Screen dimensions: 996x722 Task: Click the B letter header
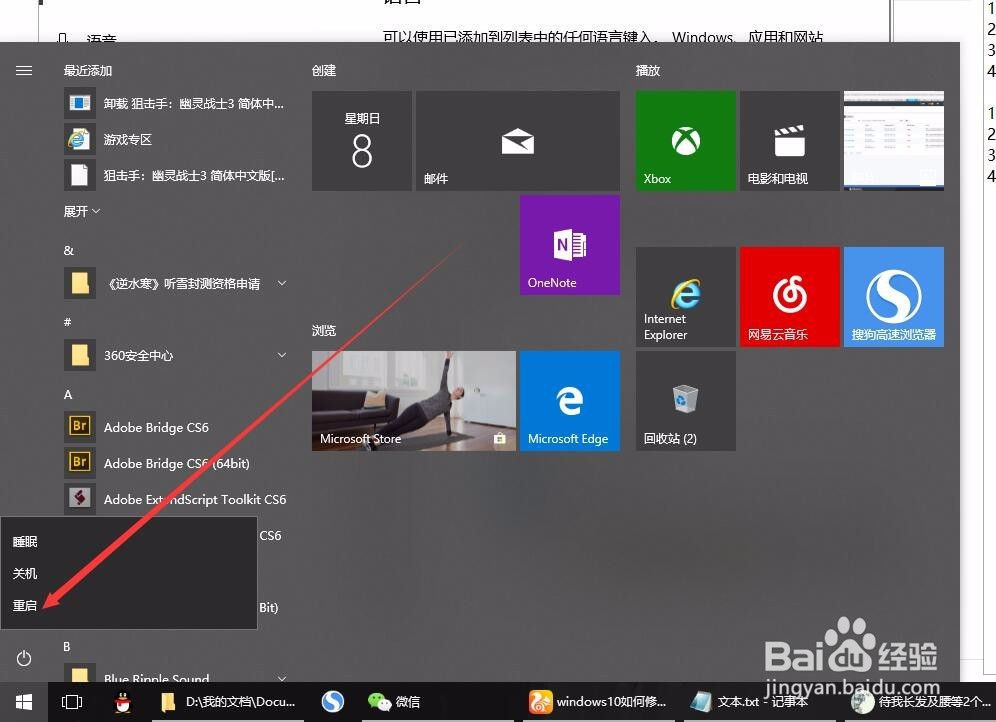(x=67, y=646)
